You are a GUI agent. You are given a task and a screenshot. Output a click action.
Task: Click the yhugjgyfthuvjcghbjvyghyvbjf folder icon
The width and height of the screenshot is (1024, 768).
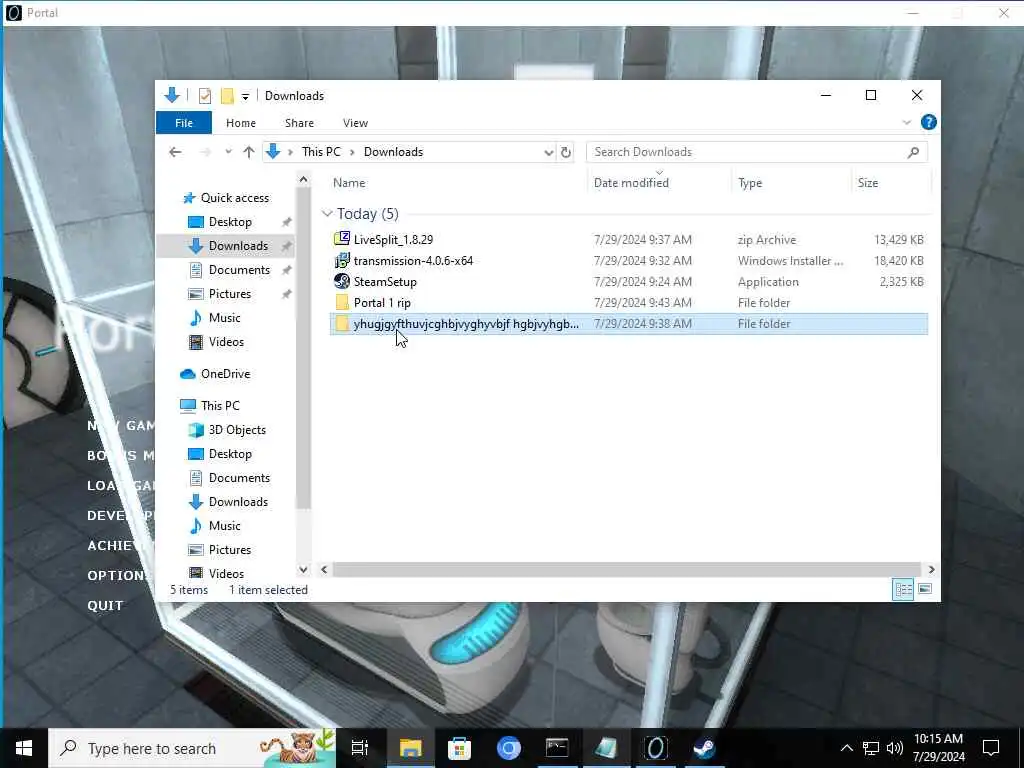[x=342, y=323]
